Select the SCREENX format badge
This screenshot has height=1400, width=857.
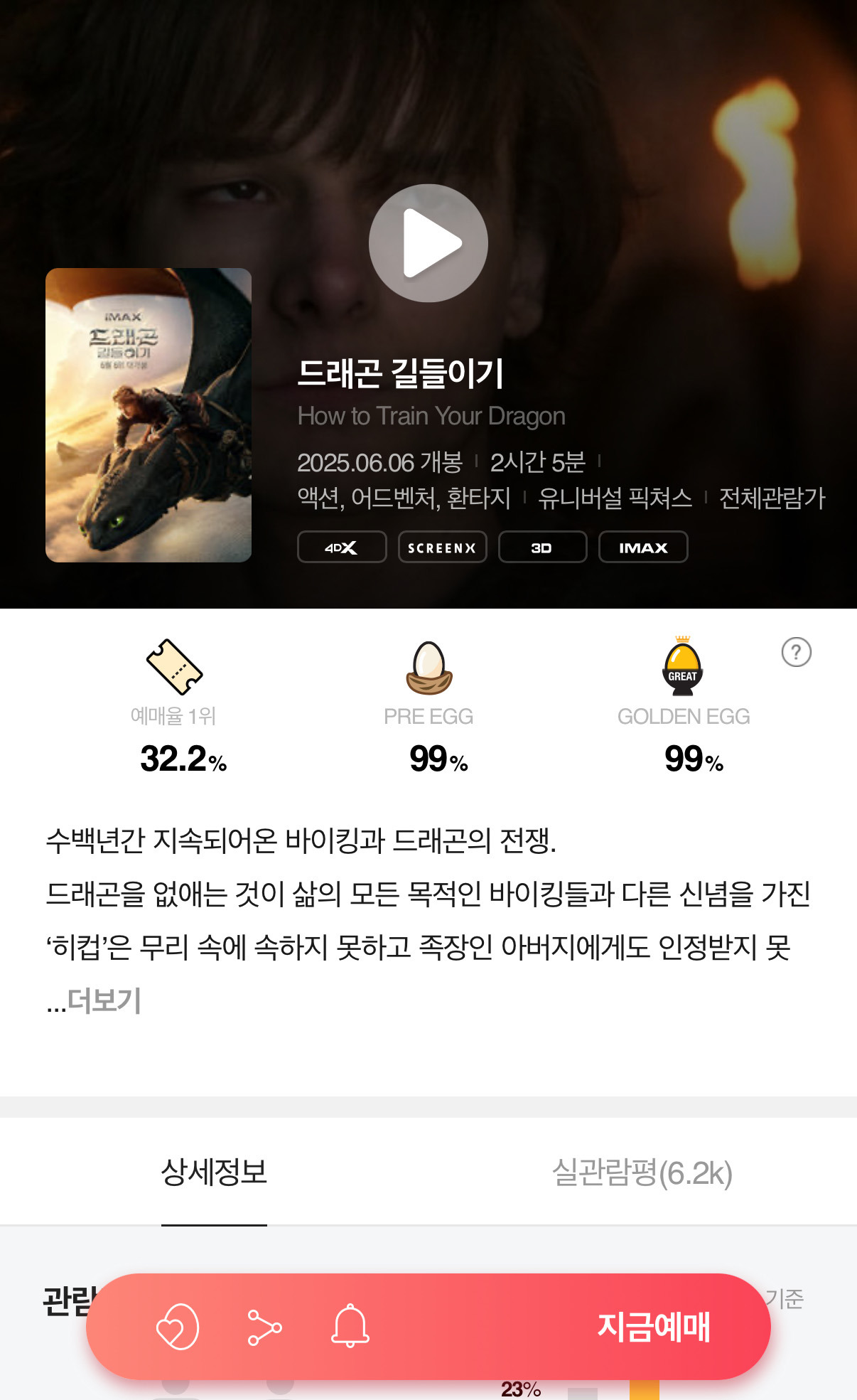pyautogui.click(x=442, y=547)
